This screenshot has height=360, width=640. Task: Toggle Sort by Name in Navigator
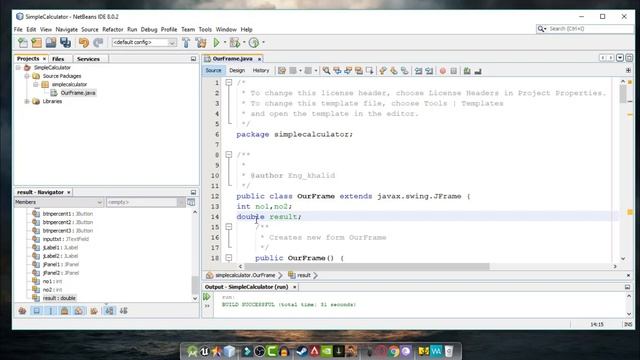coord(109,311)
